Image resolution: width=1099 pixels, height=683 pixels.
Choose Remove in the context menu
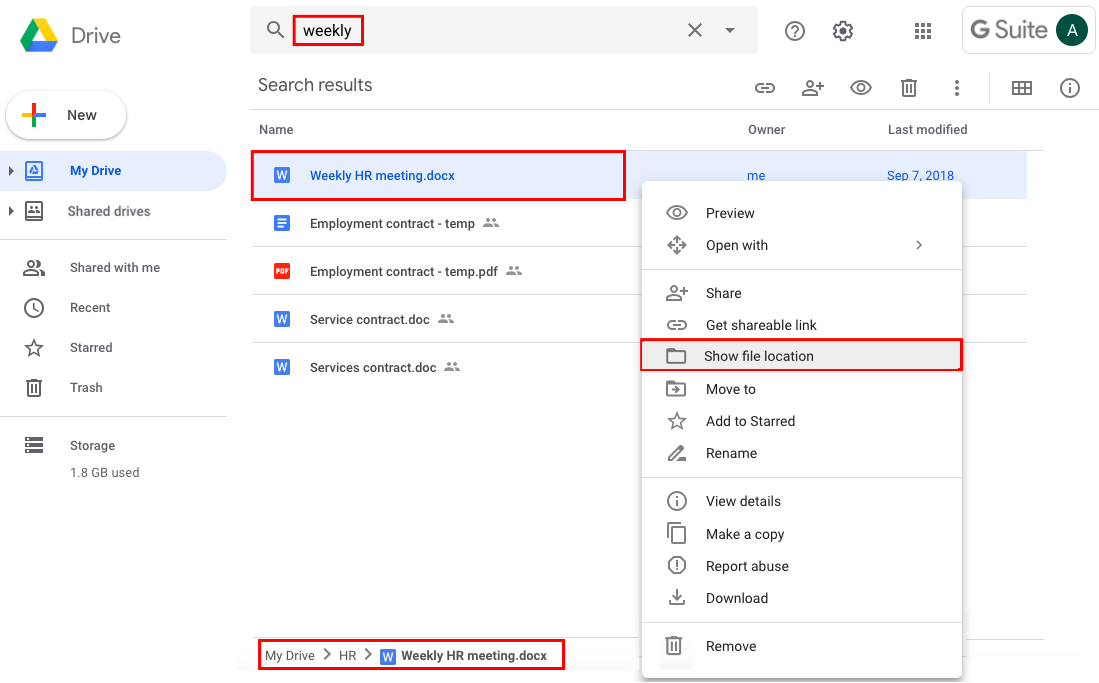801,647
